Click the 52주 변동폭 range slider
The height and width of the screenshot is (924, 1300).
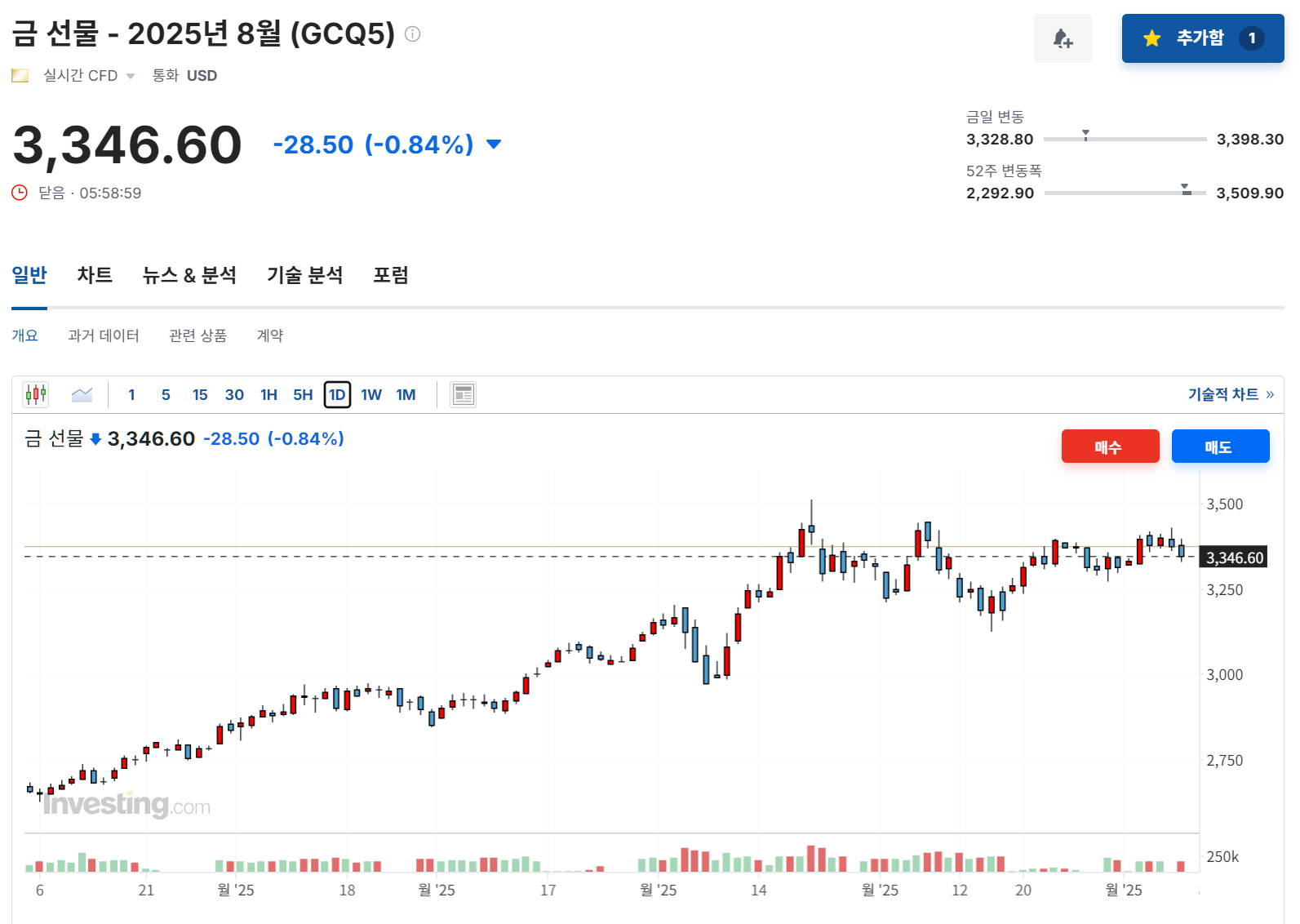pyautogui.click(x=1185, y=193)
